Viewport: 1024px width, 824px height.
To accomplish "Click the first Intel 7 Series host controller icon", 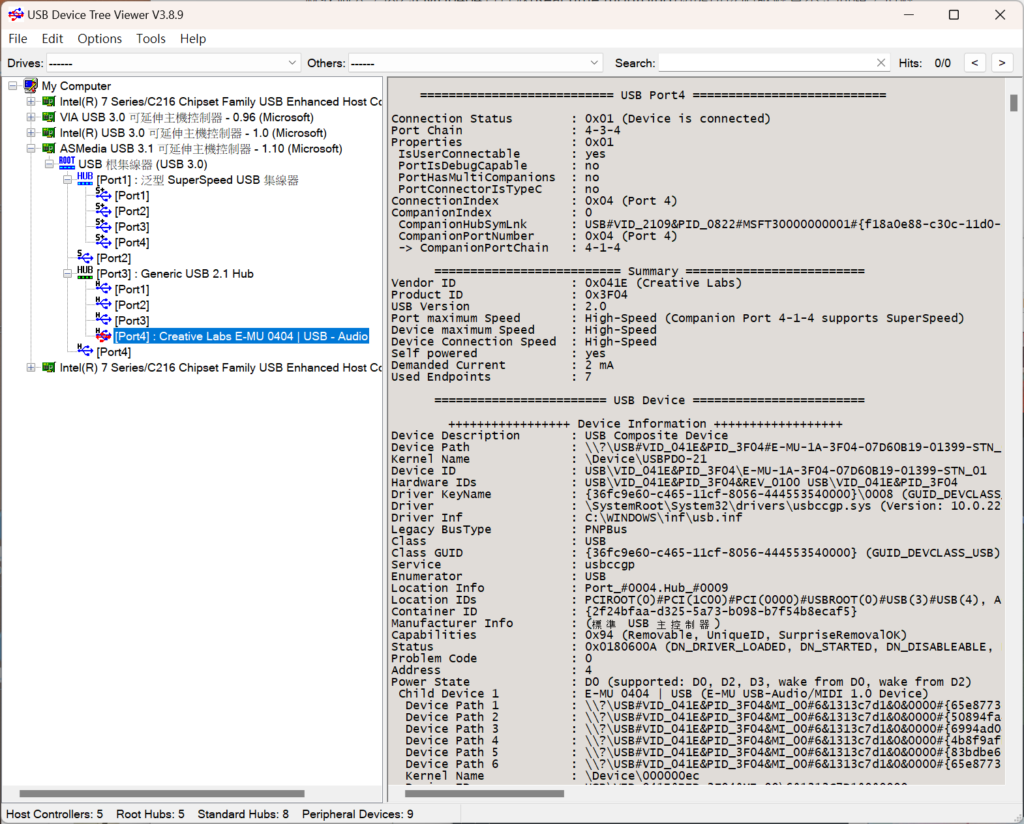I will click(x=48, y=101).
